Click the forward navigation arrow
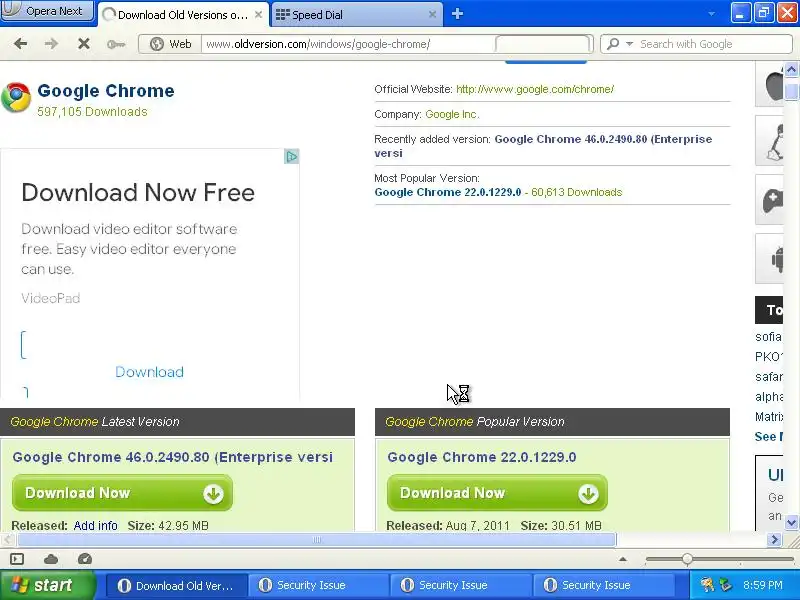This screenshot has width=800, height=600. pos(51,44)
